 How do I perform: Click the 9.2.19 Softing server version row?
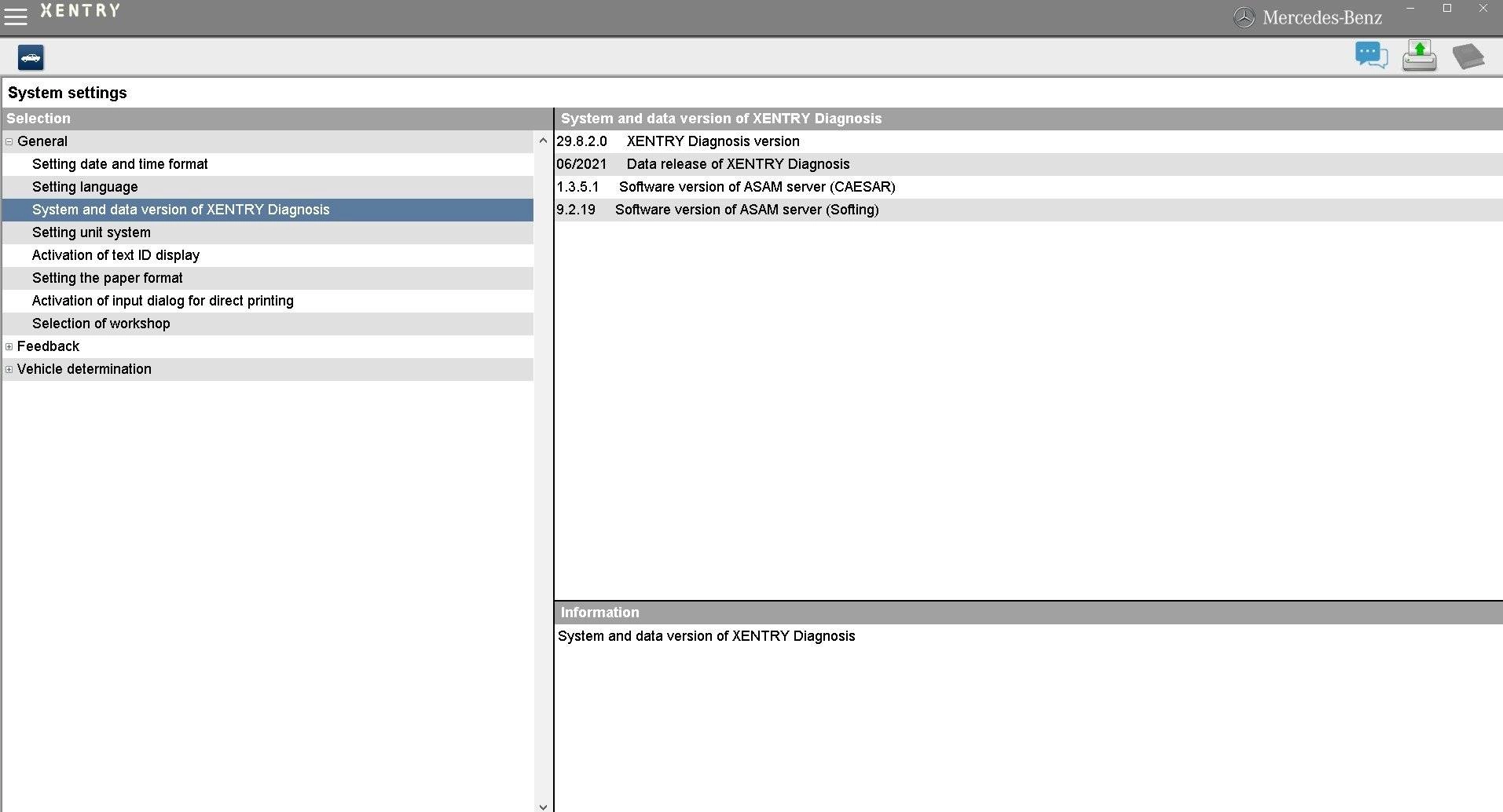point(1028,210)
